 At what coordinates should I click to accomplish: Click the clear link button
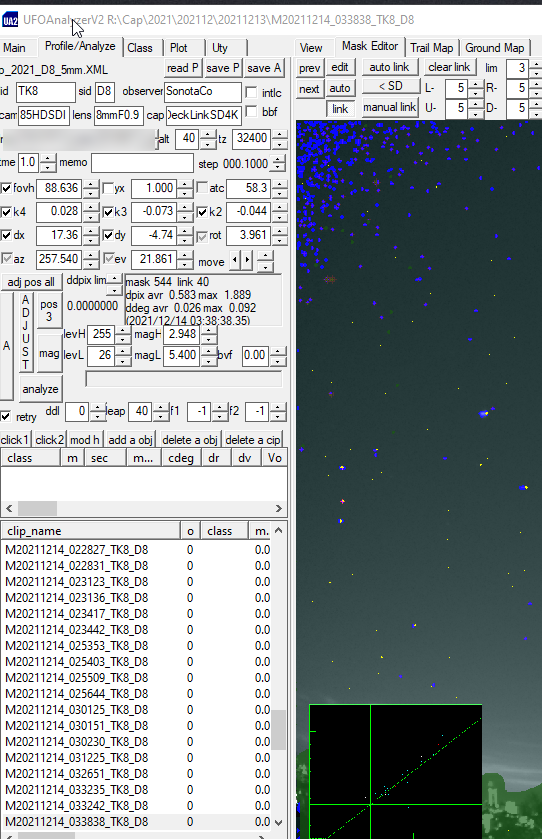point(449,67)
